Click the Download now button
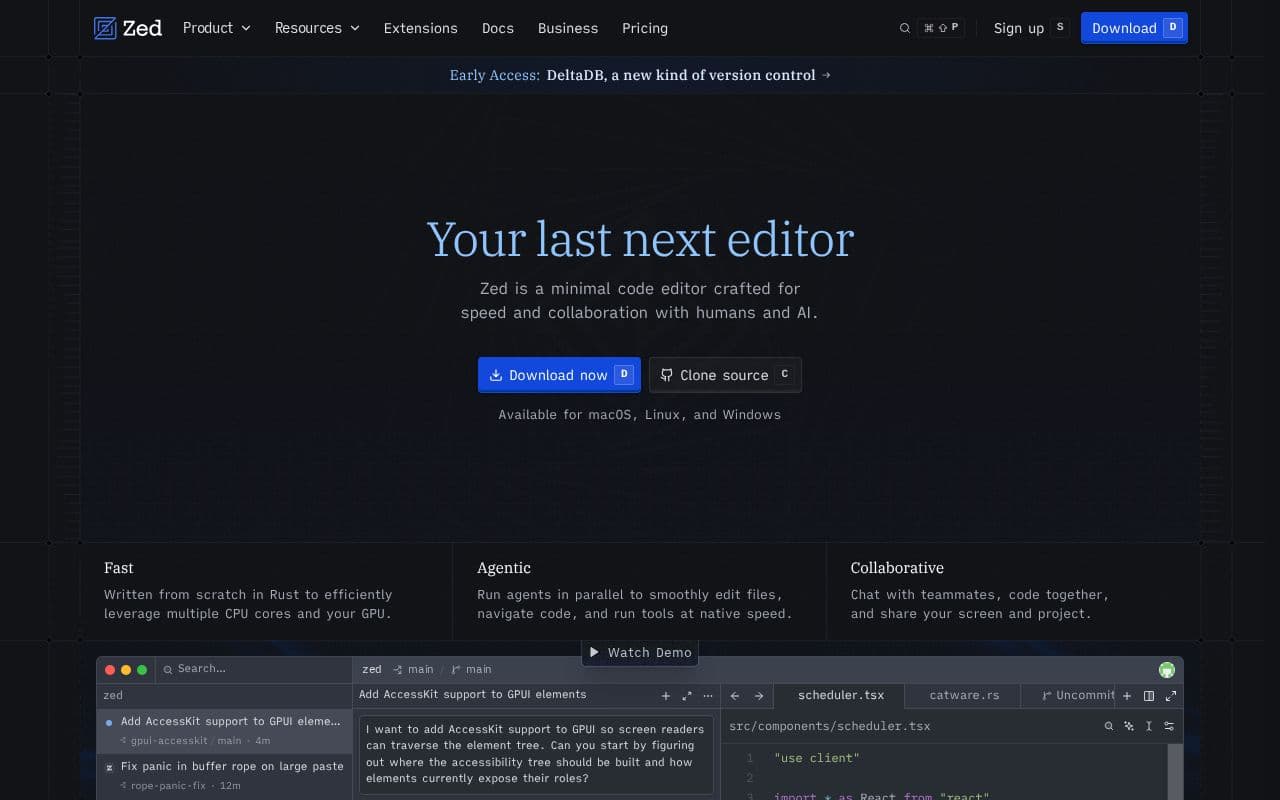1280x800 pixels. pyautogui.click(x=559, y=375)
